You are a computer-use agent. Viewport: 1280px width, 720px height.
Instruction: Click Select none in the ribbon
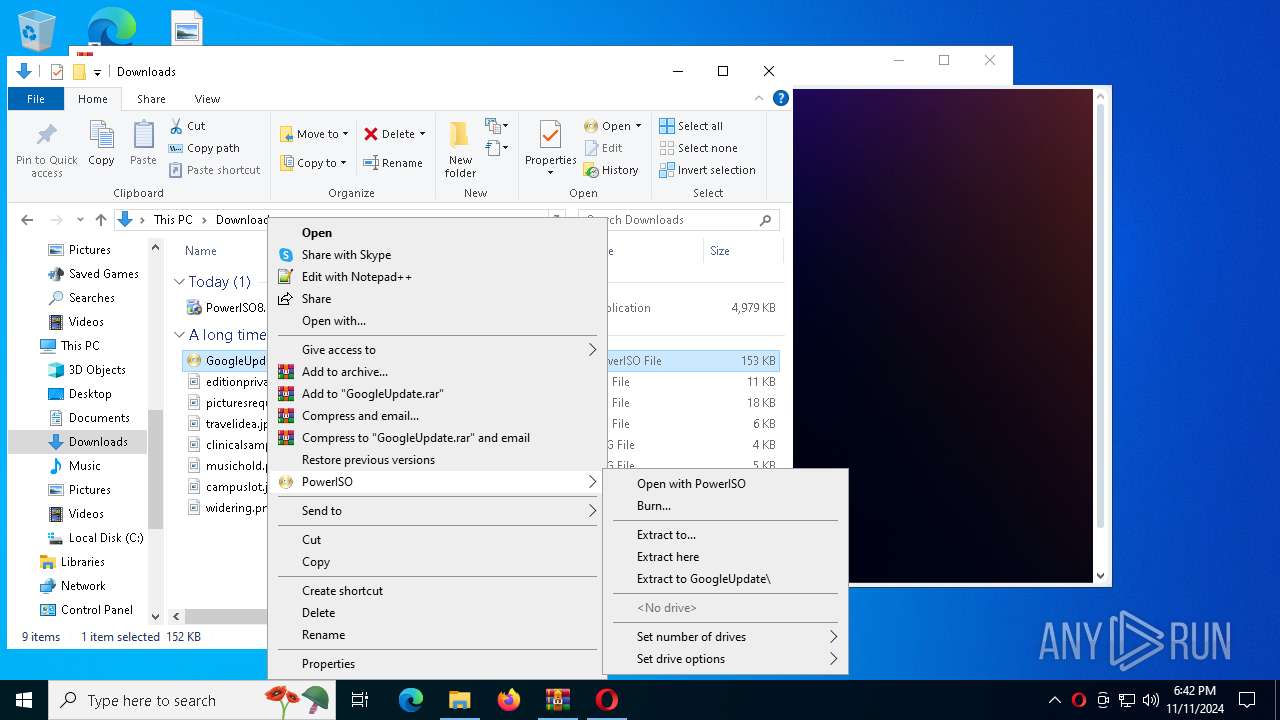click(698, 148)
